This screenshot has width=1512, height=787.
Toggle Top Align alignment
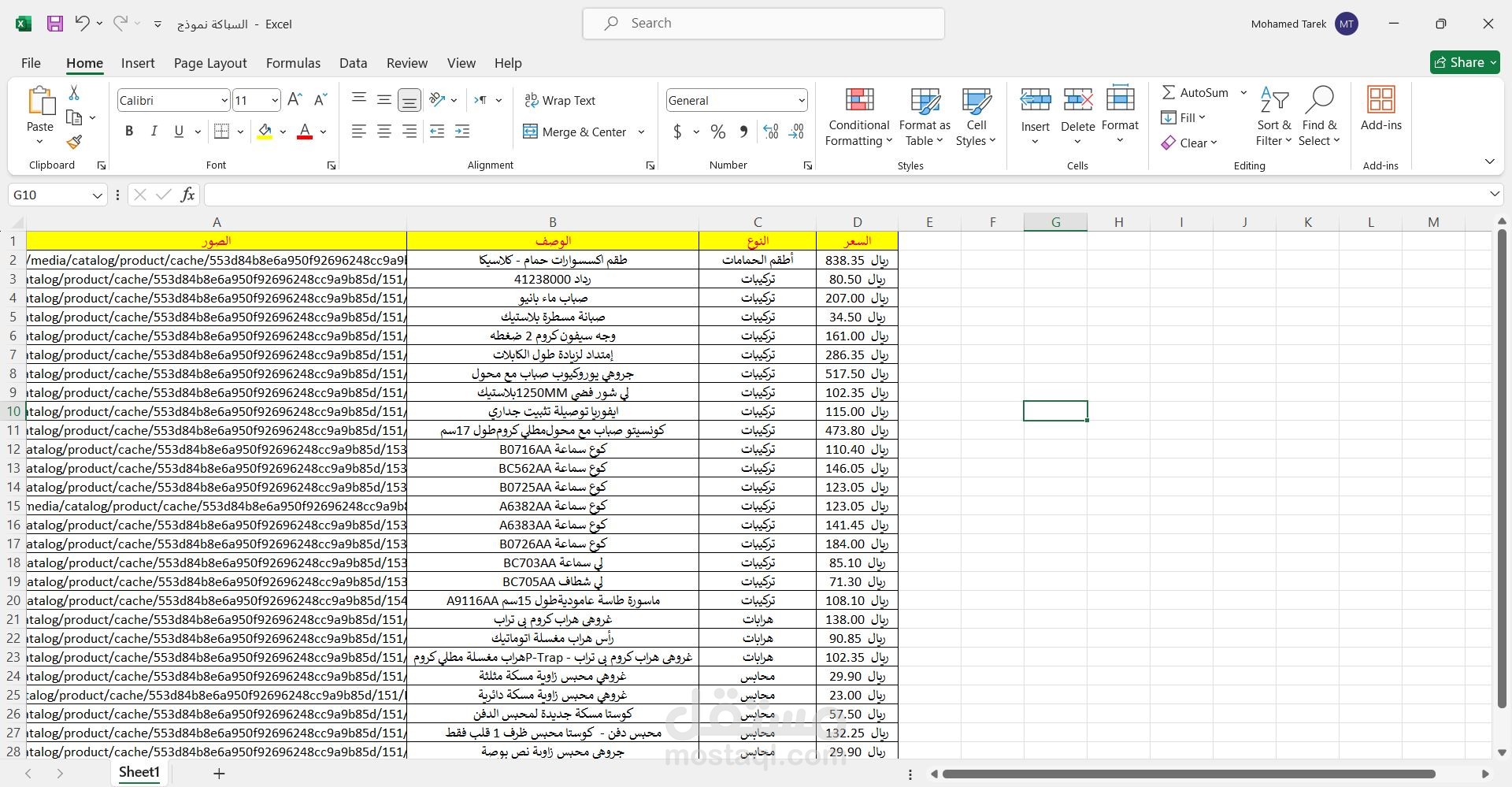tap(359, 100)
